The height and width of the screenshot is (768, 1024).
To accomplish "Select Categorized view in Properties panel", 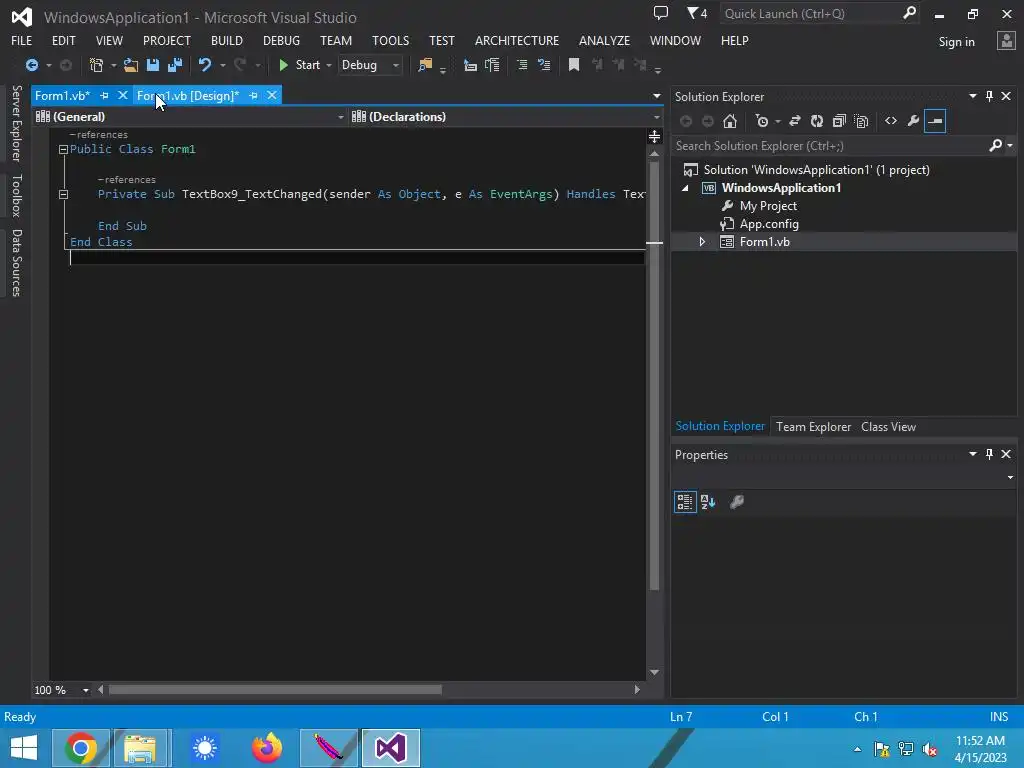I will coord(685,502).
